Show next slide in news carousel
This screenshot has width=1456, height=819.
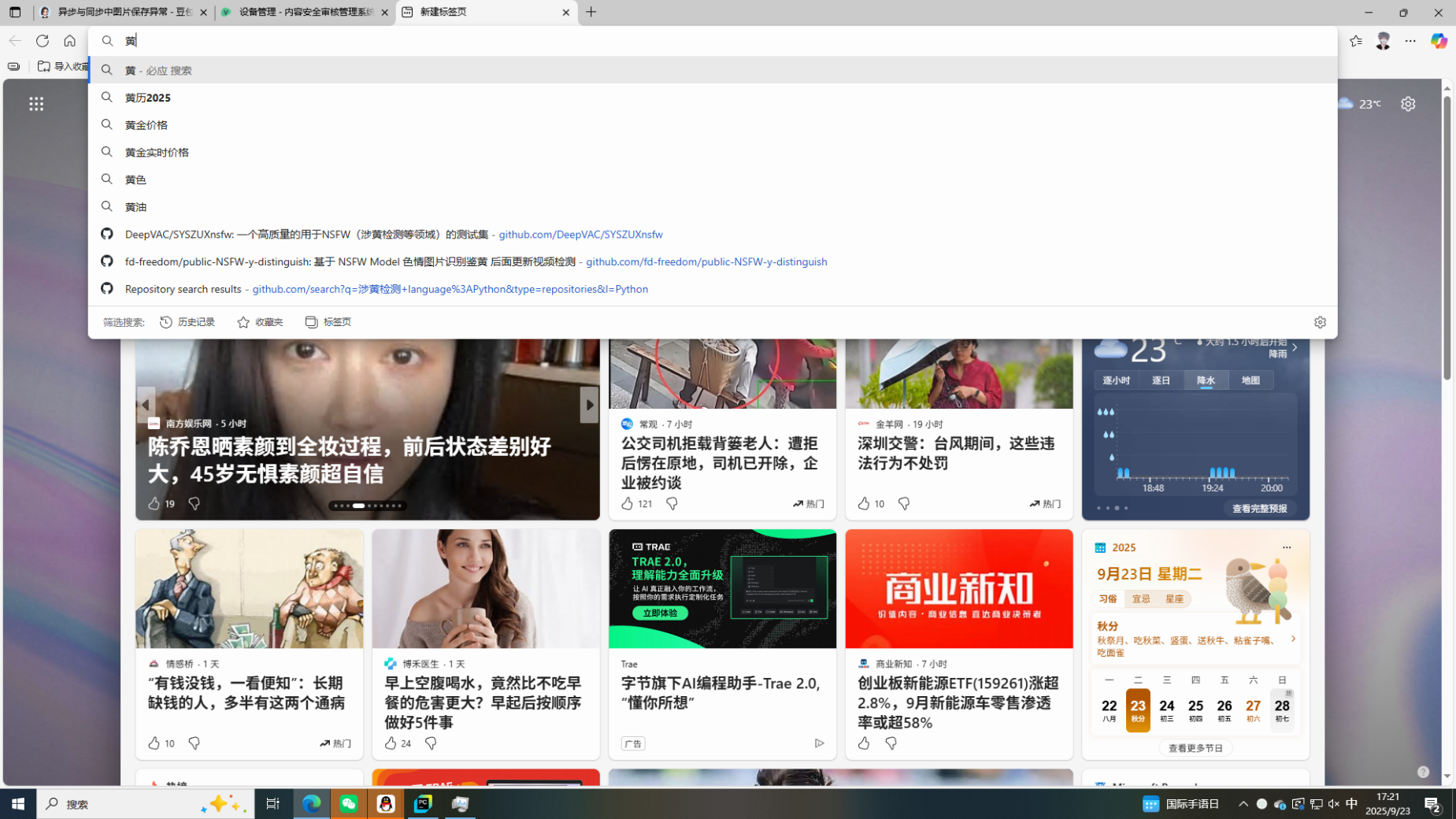click(x=588, y=405)
